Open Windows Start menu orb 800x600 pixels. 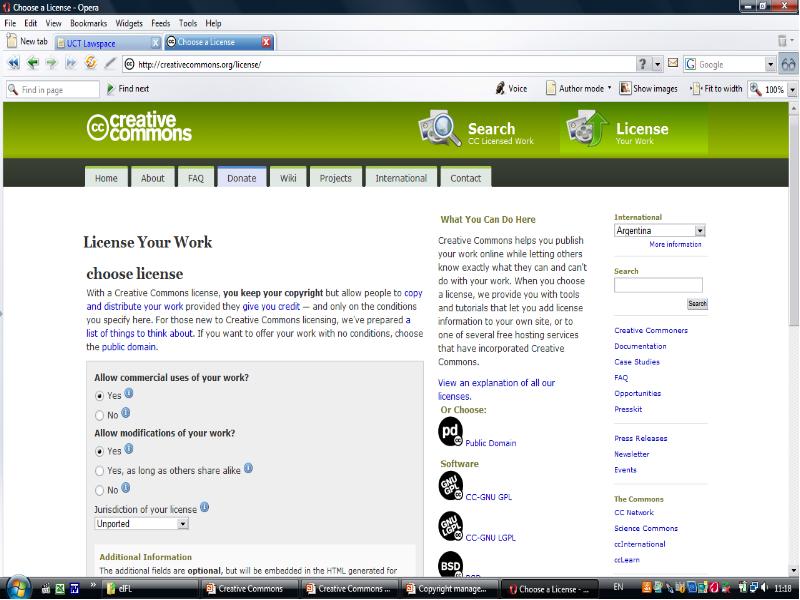(18, 588)
